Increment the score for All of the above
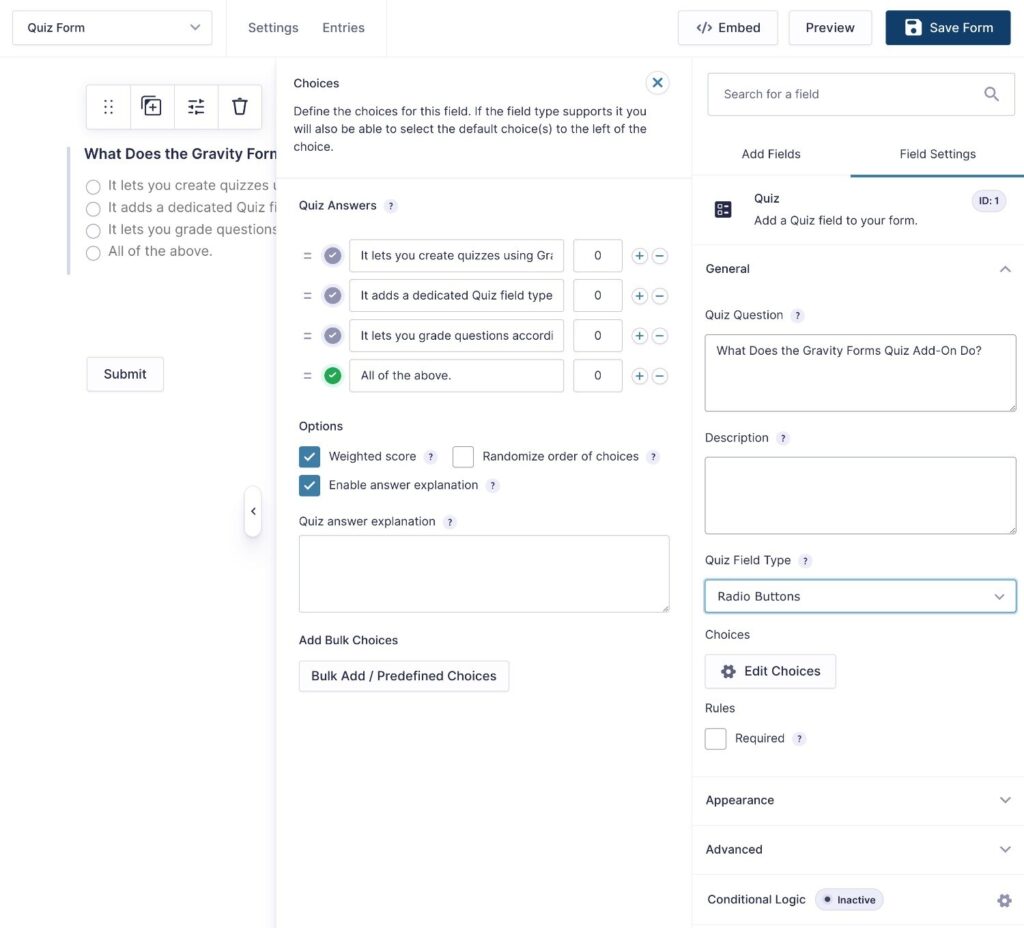 (639, 375)
